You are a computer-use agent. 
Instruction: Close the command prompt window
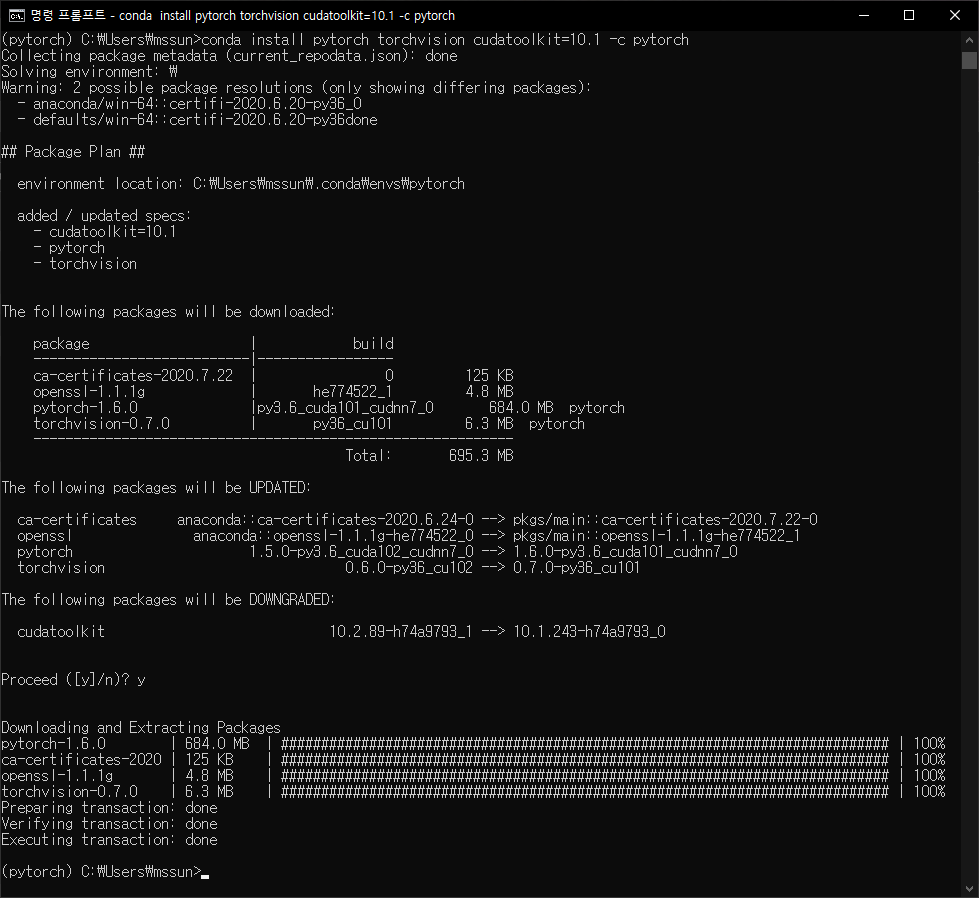[x=955, y=16]
